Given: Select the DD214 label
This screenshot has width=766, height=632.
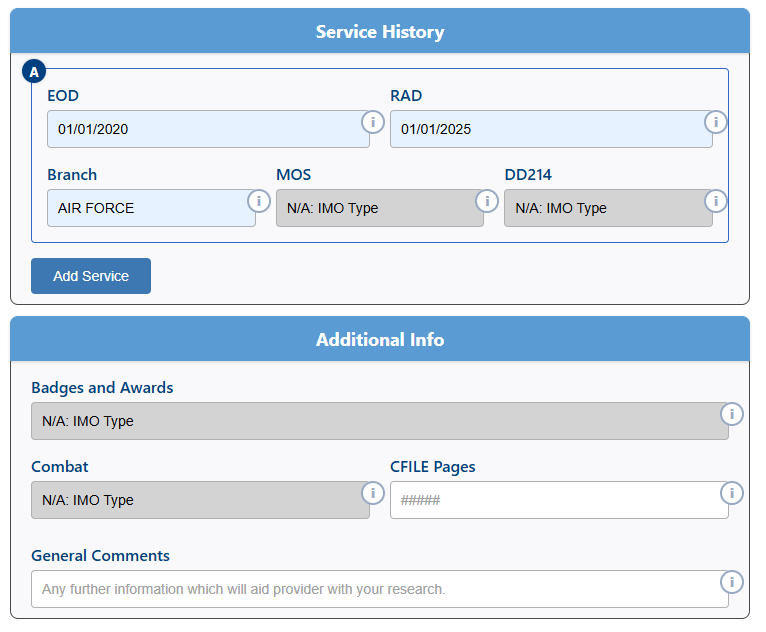Looking at the screenshot, I should pyautogui.click(x=528, y=175).
